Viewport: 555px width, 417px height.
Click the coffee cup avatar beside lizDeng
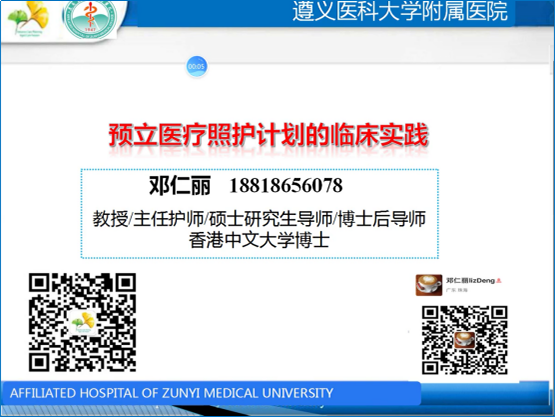pyautogui.click(x=429, y=285)
